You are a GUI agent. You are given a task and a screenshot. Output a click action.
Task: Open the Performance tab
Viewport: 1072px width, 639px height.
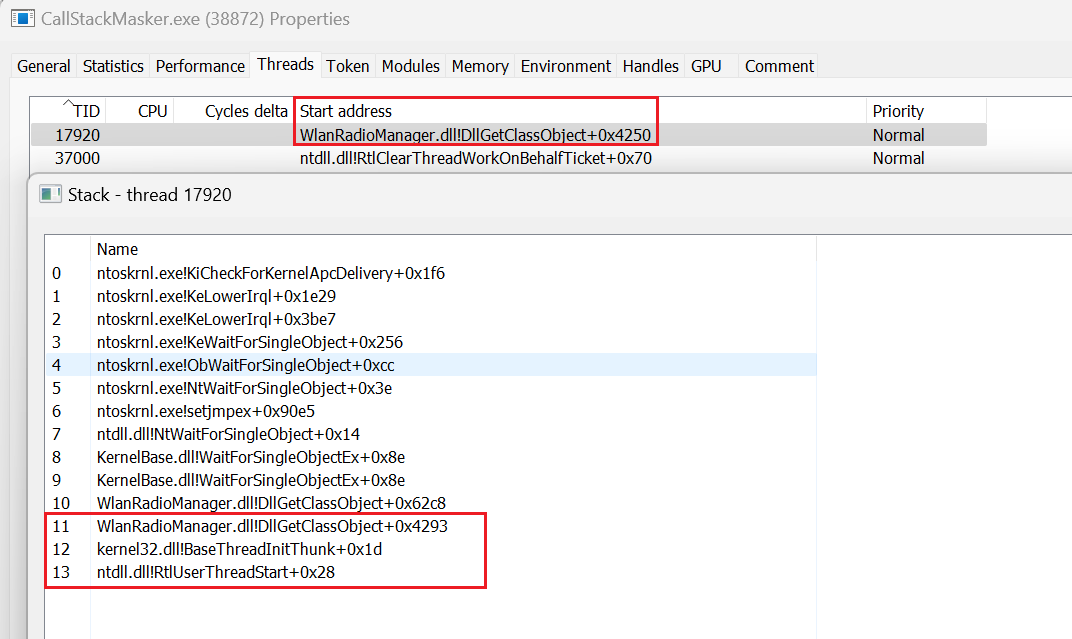click(x=200, y=65)
